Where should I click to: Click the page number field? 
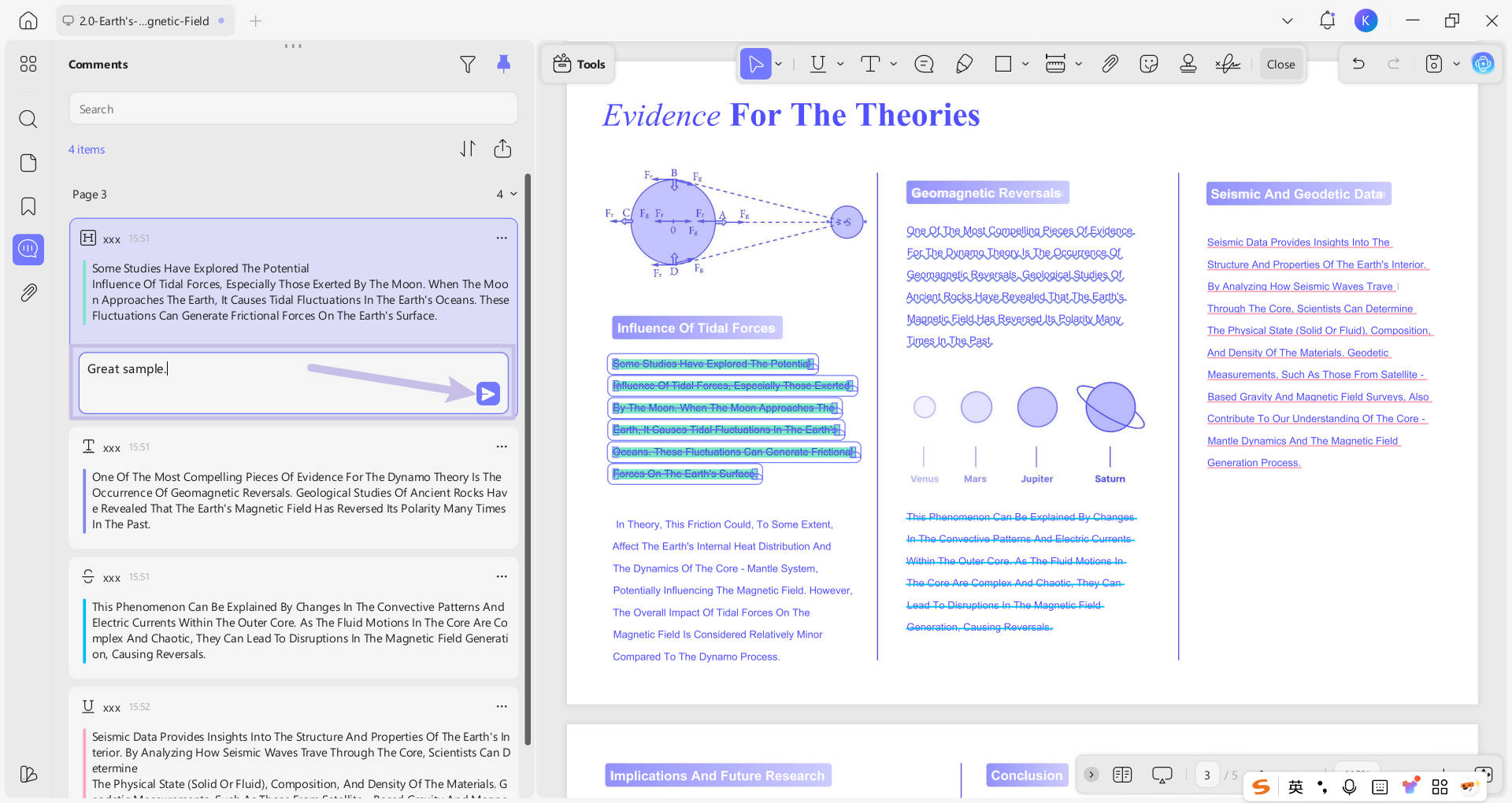pos(1206,775)
